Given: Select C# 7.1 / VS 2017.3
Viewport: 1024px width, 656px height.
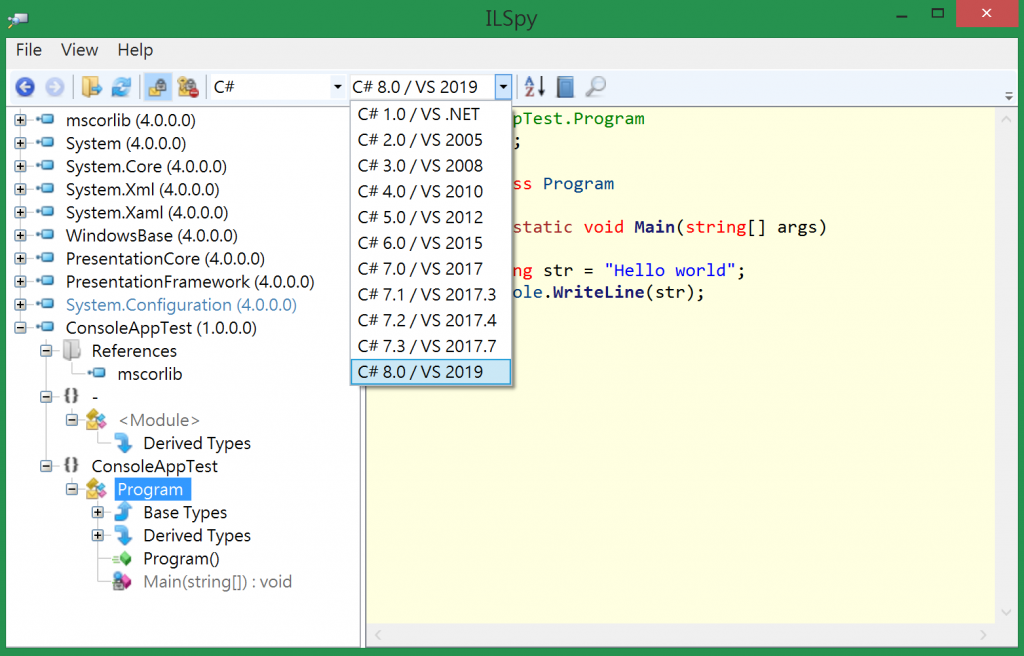Looking at the screenshot, I should pos(431,295).
